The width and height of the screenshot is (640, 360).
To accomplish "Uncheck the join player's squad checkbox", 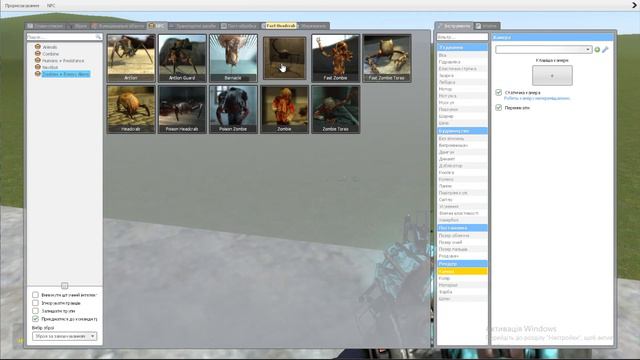I will (x=36, y=319).
